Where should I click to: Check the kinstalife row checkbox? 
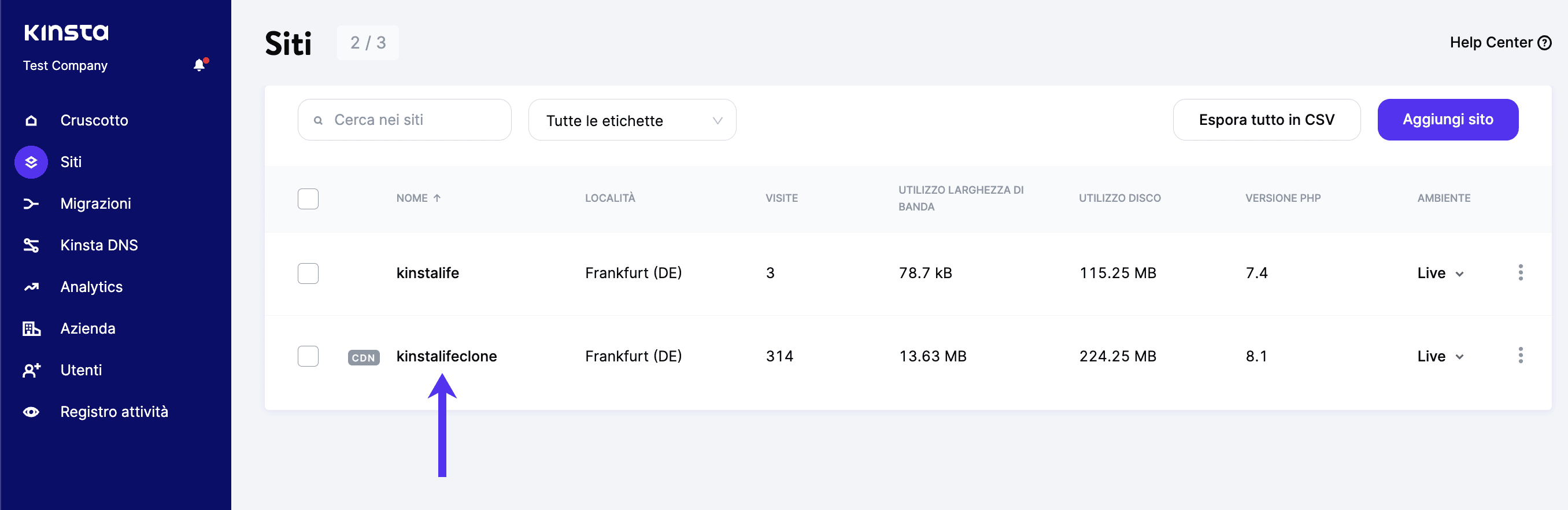pyautogui.click(x=308, y=274)
